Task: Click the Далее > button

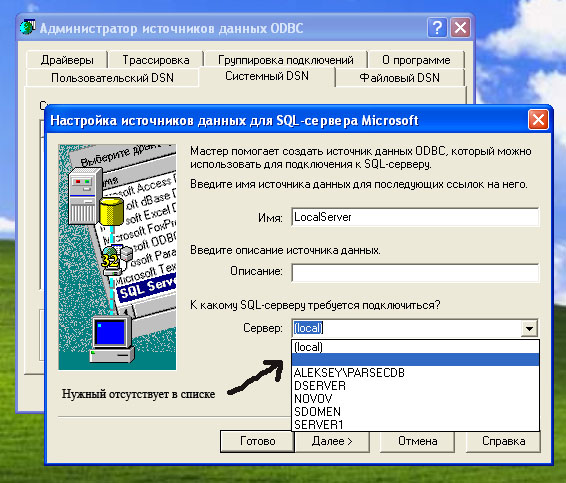Action: point(332,441)
